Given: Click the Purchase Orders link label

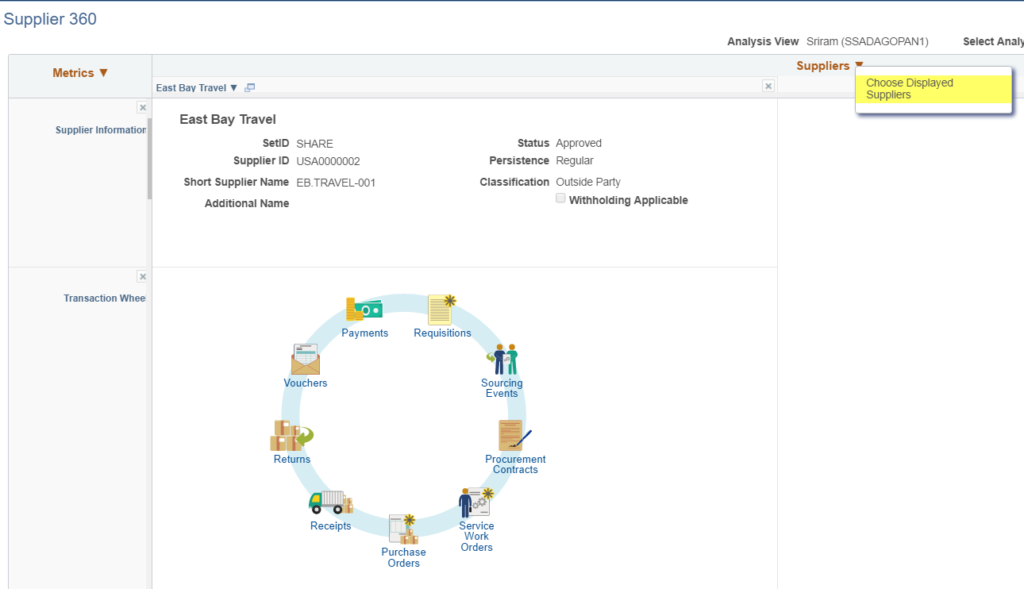Looking at the screenshot, I should tap(404, 558).
